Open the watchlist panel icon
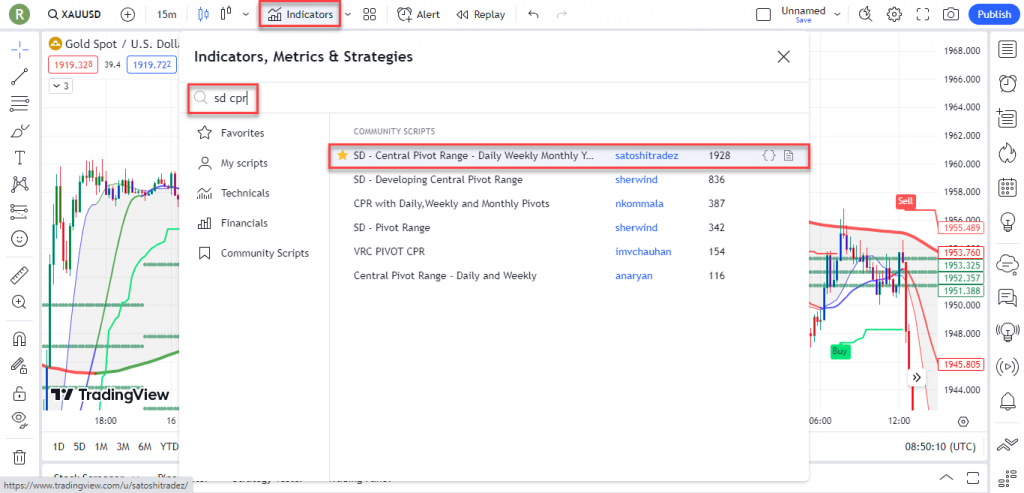Screen dimensions: 1024x493 1008,50
